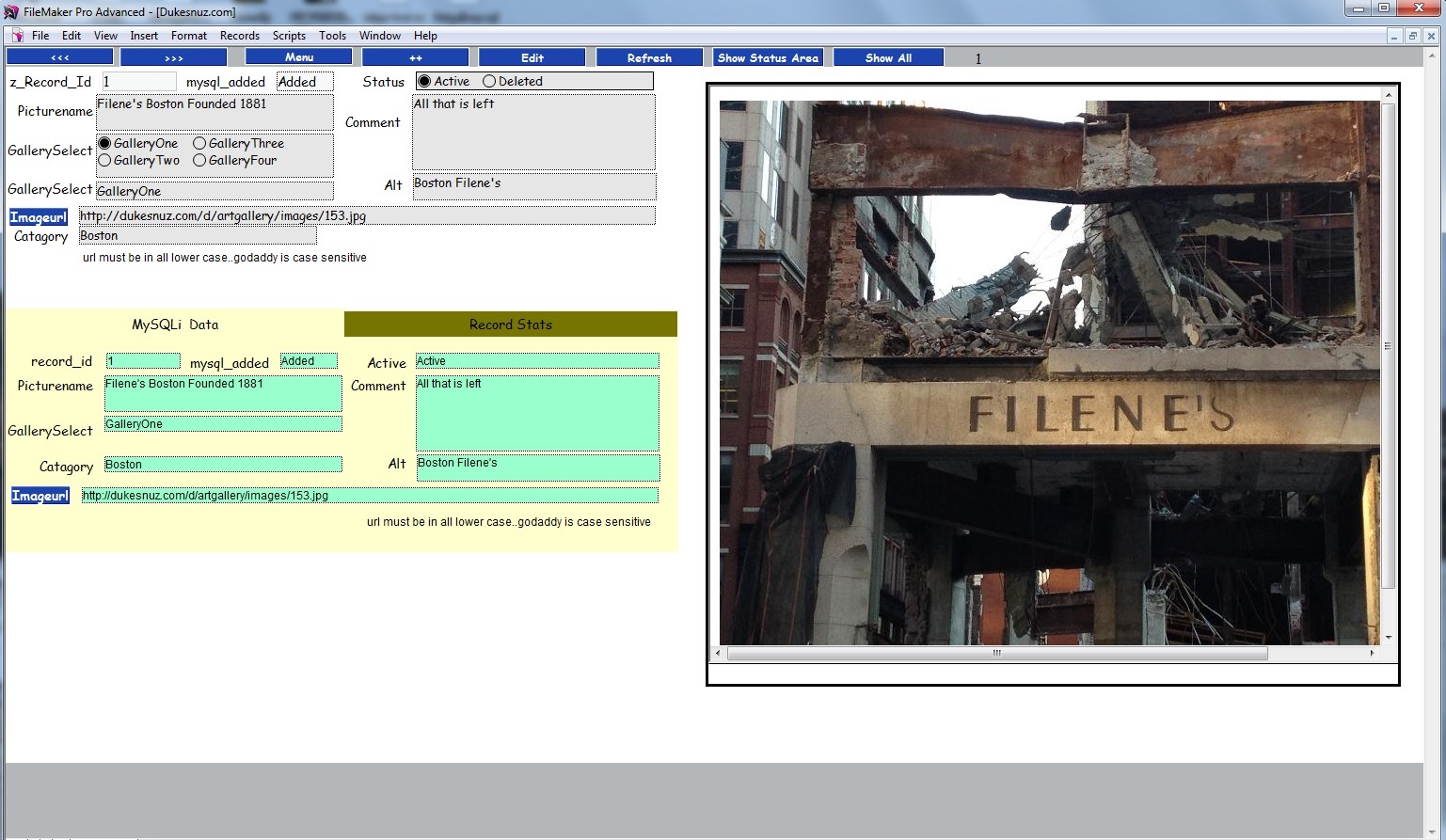
Task: Click the FileMaker app icon in title bar
Action: (12, 12)
